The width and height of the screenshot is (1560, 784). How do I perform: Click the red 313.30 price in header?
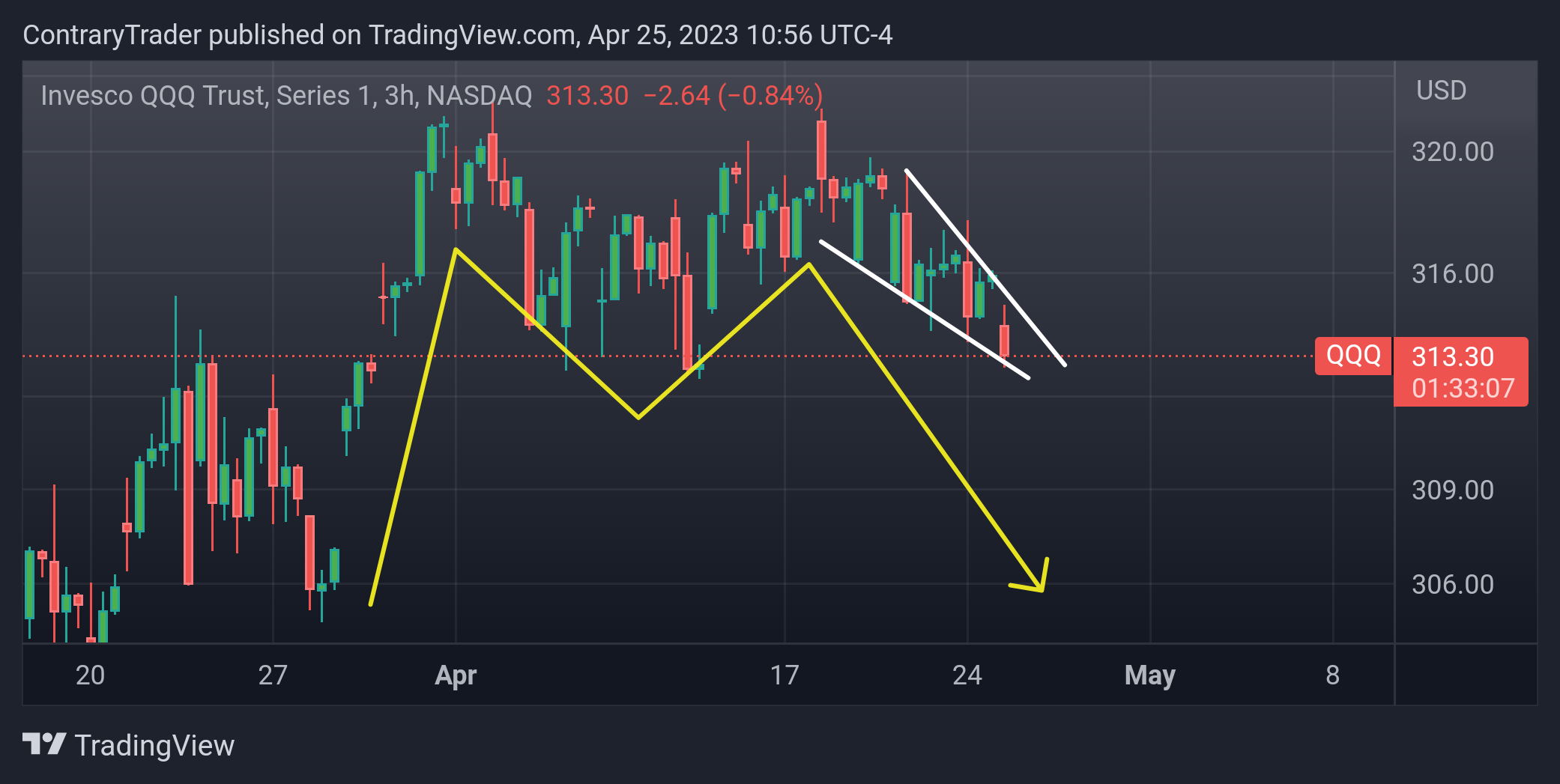coord(587,96)
